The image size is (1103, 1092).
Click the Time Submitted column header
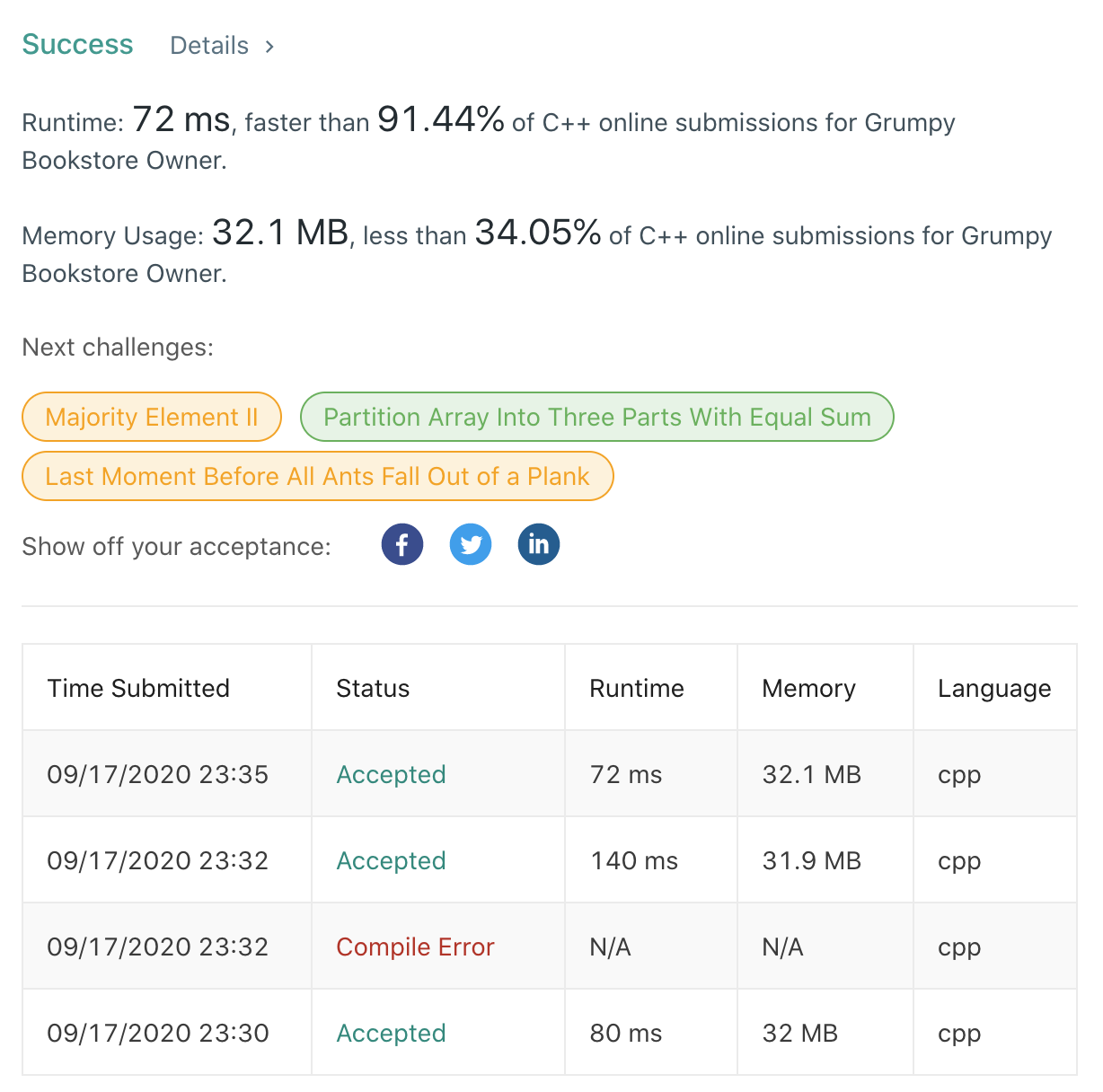click(x=138, y=688)
